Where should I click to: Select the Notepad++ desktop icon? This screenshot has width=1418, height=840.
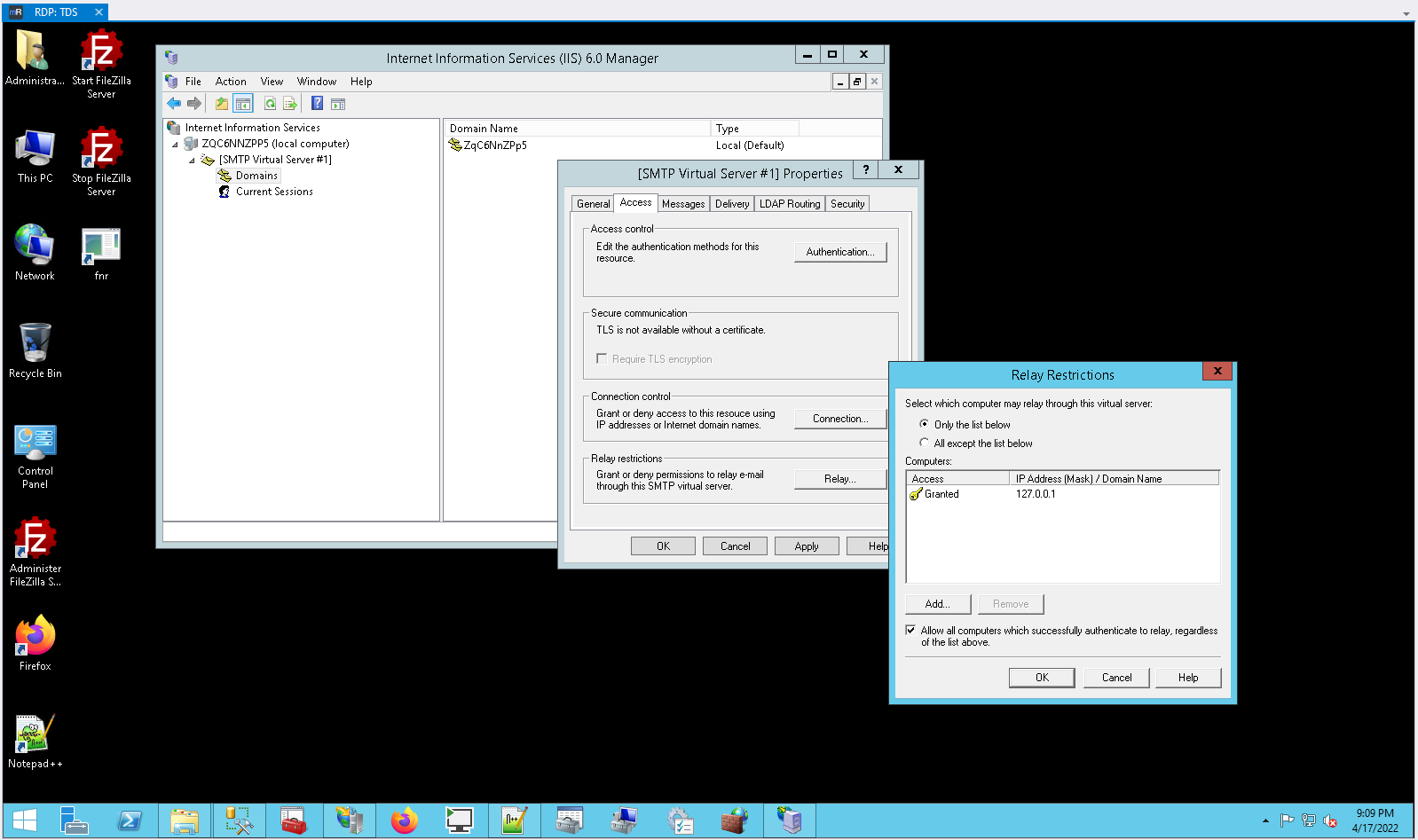coord(35,740)
